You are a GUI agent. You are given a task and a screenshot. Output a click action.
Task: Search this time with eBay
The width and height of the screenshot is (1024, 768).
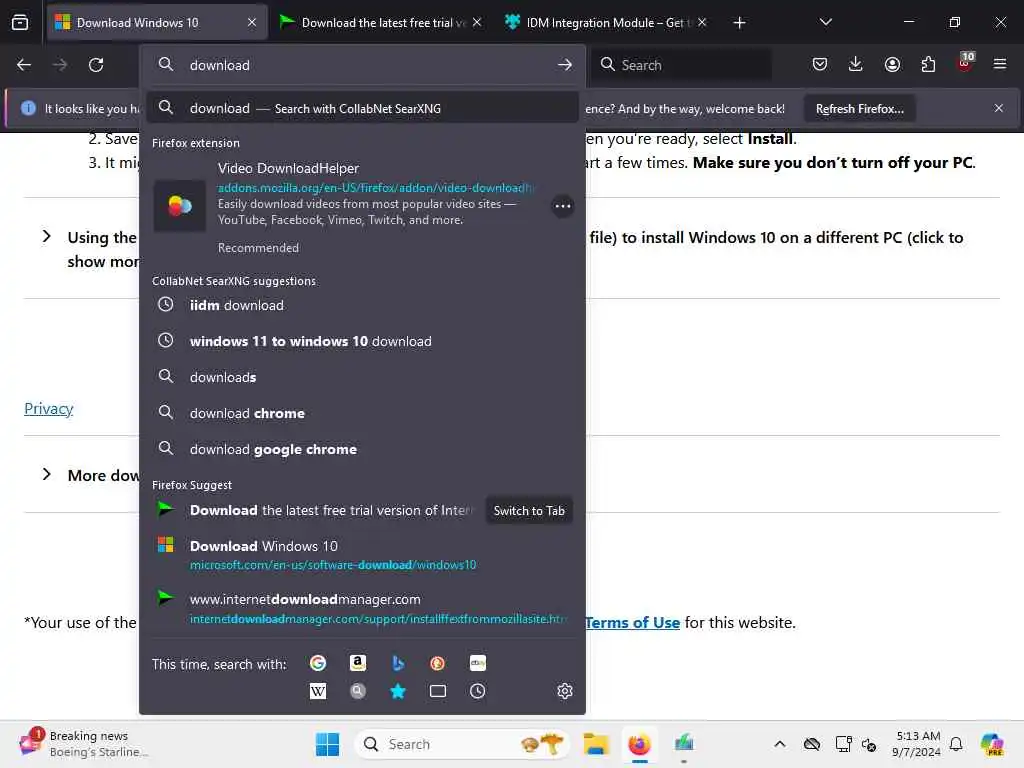477,663
